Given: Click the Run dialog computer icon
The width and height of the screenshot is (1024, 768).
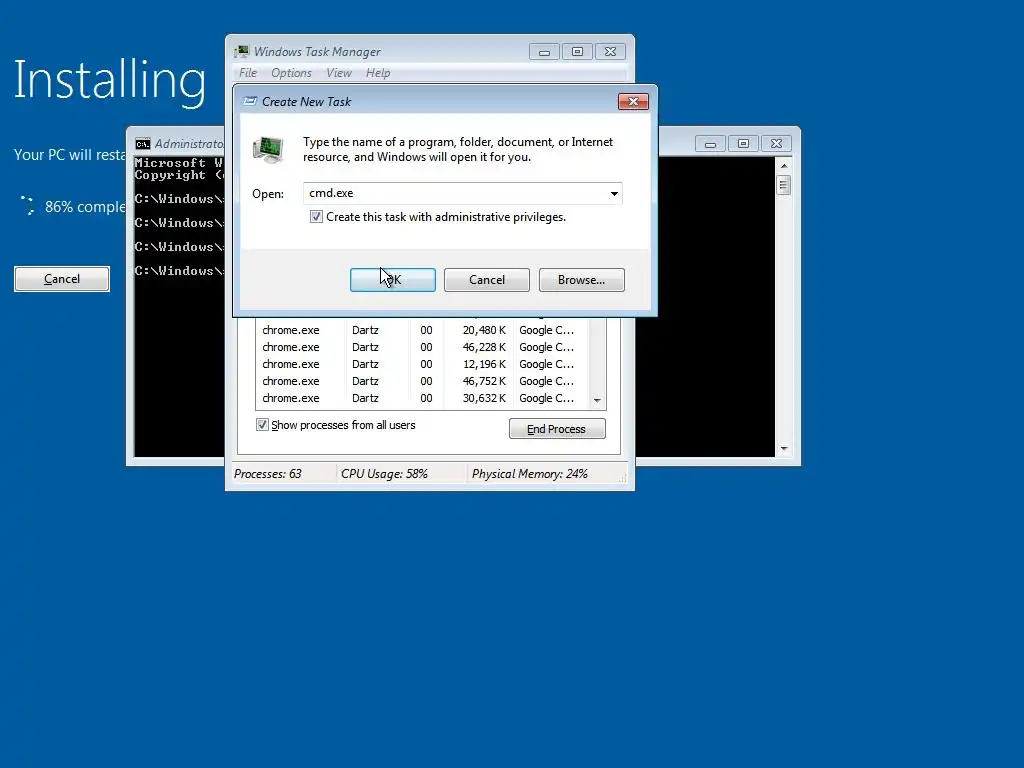Looking at the screenshot, I should pyautogui.click(x=268, y=150).
